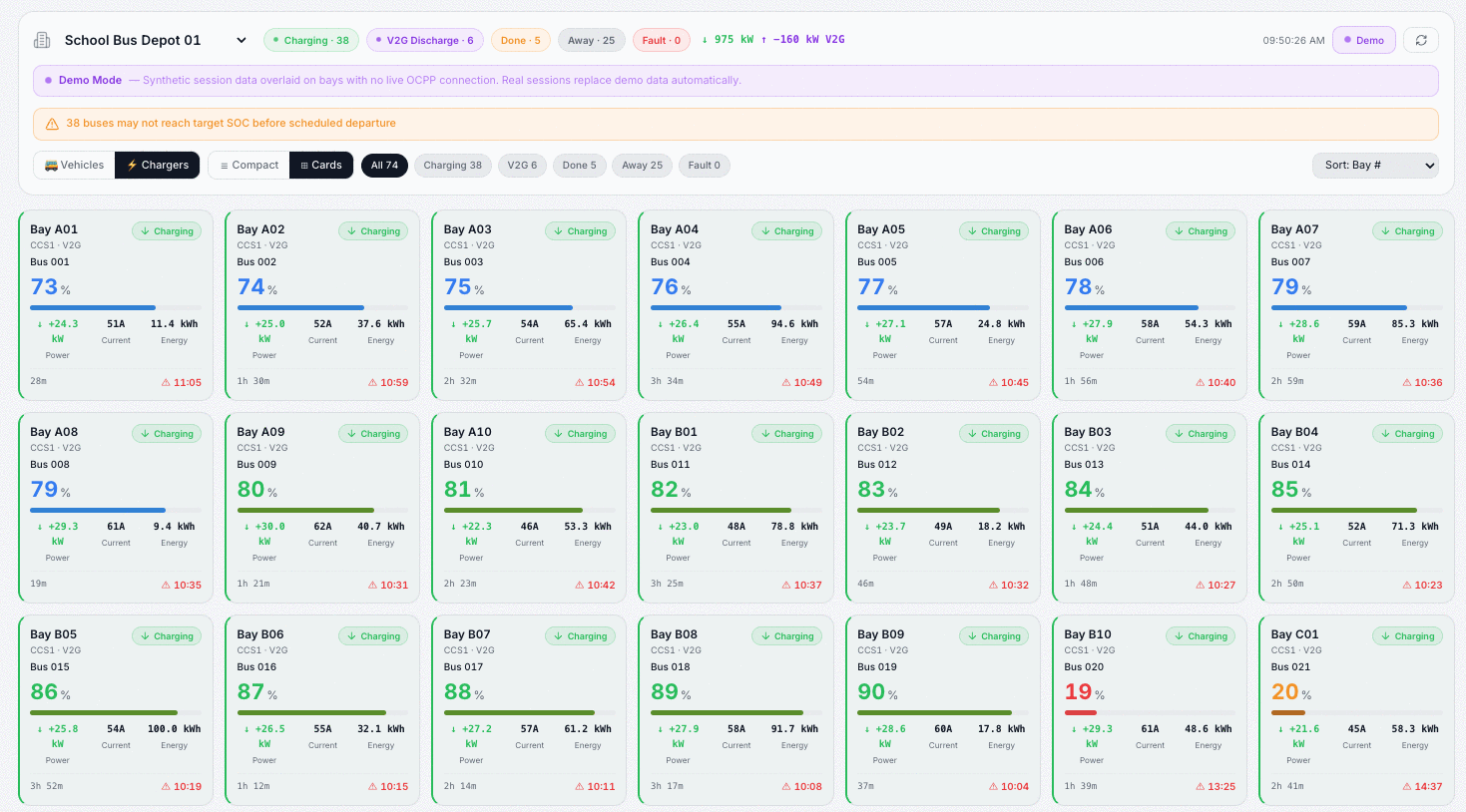Image resolution: width=1466 pixels, height=812 pixels.
Task: Open the Bay A09 charger card title
Action: [x=260, y=432]
